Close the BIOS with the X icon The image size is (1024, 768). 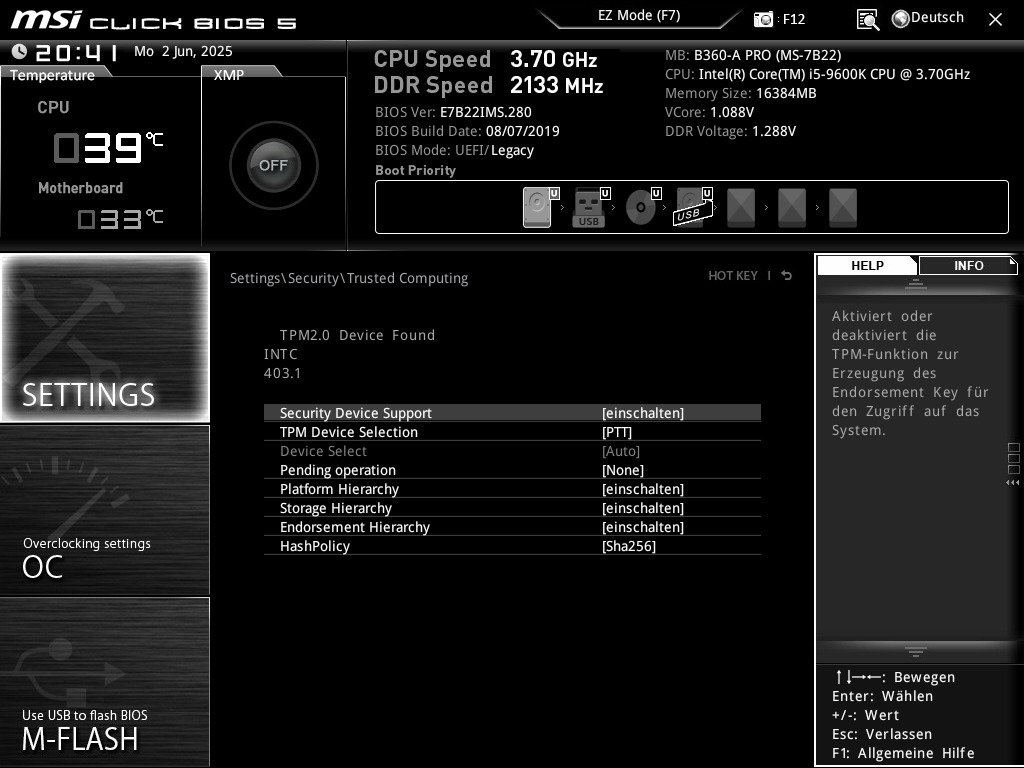point(995,20)
